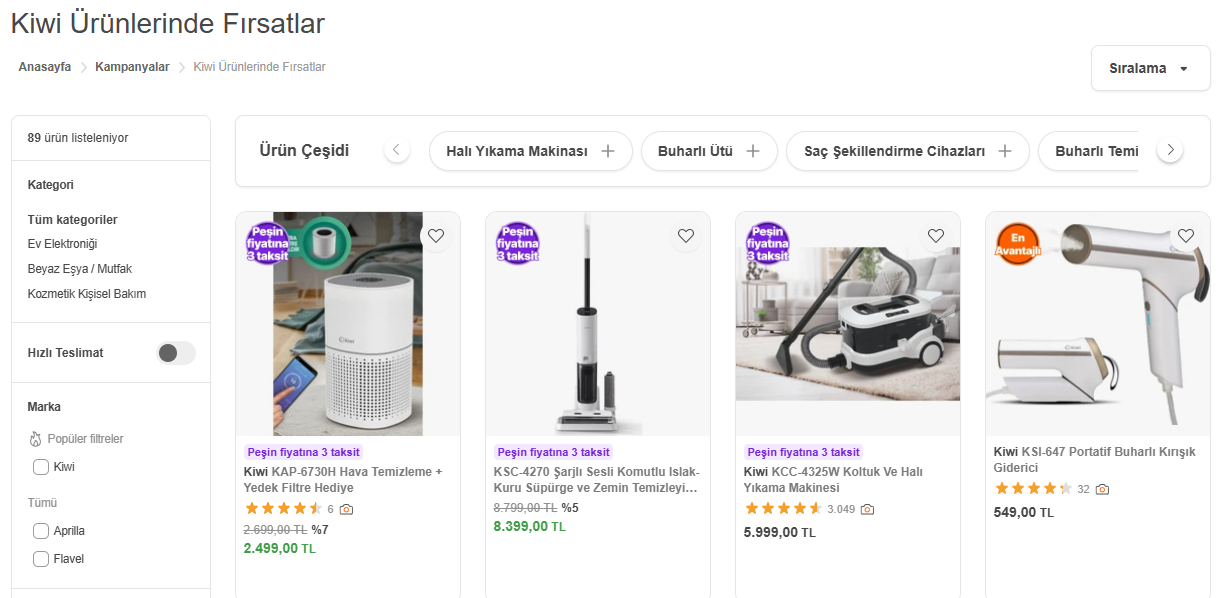
Task: Select Buharlı Ütü product type chip
Action: pos(709,151)
